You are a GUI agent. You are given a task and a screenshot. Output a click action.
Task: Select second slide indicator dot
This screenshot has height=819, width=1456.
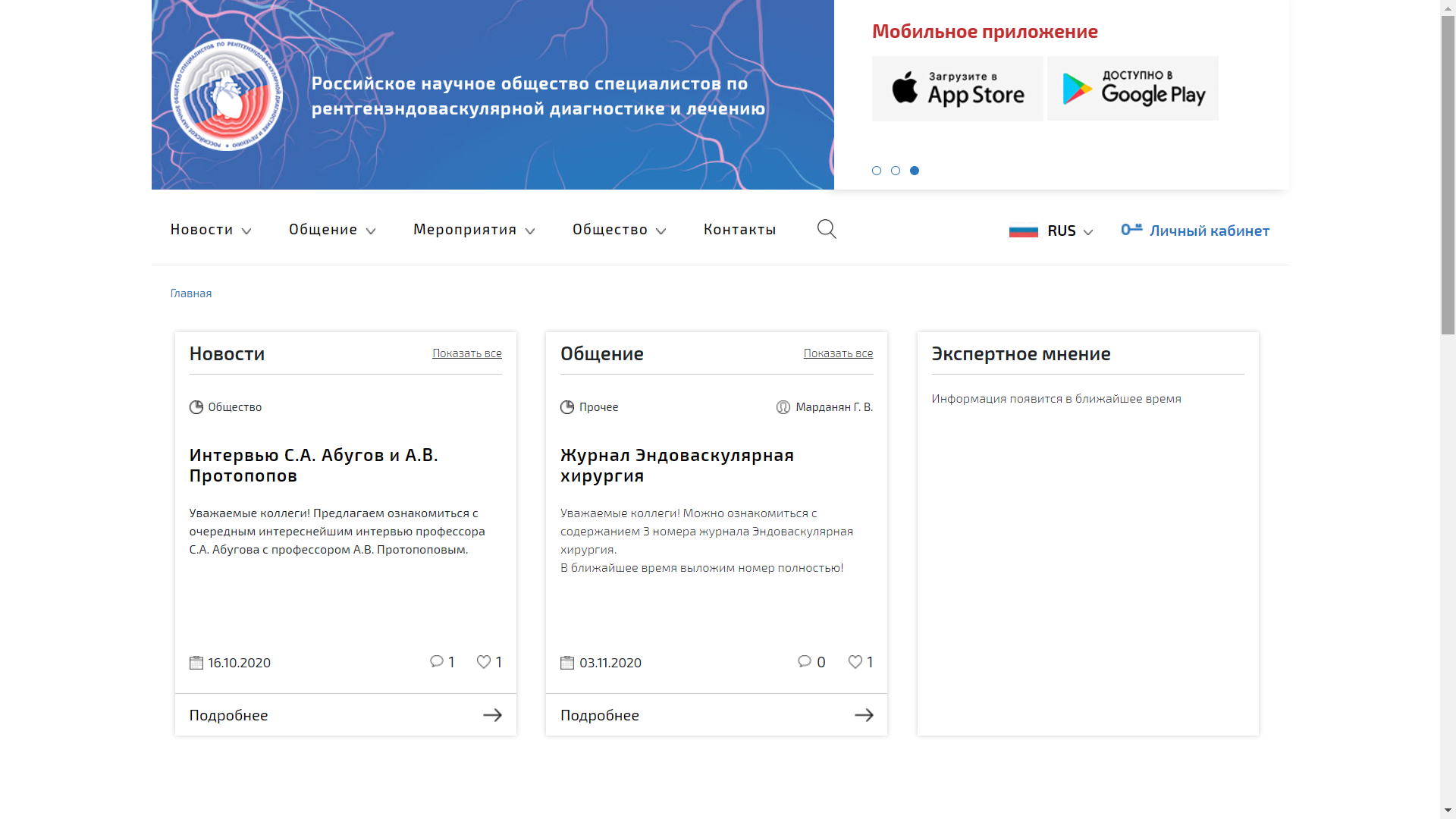coord(896,171)
